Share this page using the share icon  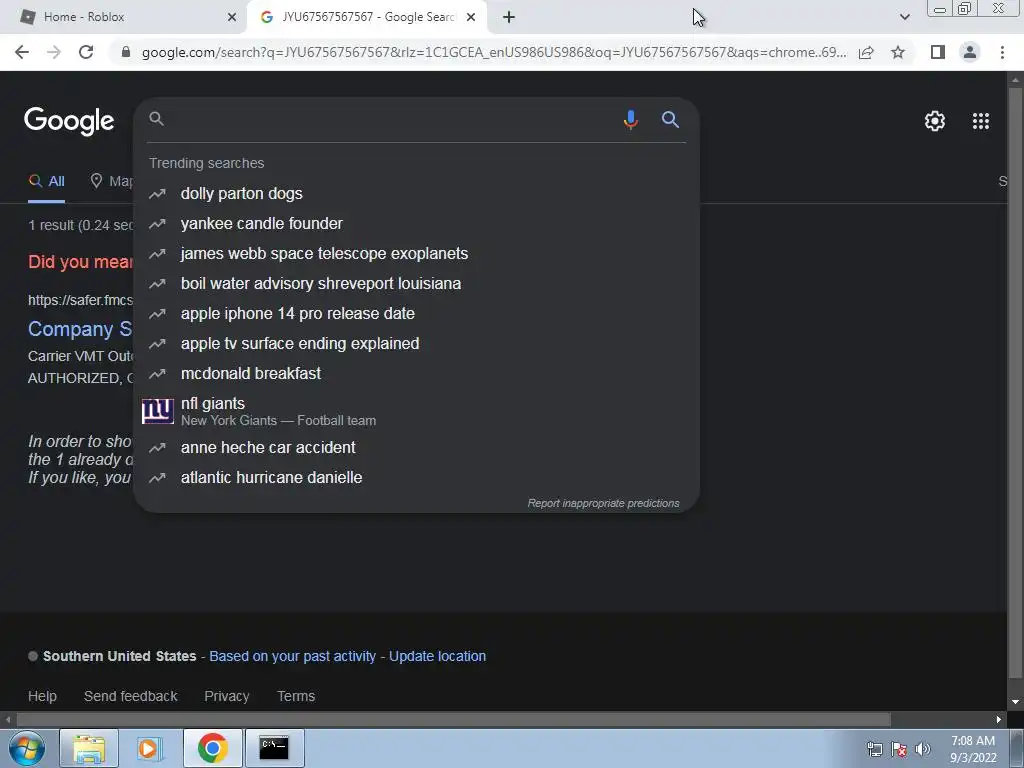click(866, 52)
